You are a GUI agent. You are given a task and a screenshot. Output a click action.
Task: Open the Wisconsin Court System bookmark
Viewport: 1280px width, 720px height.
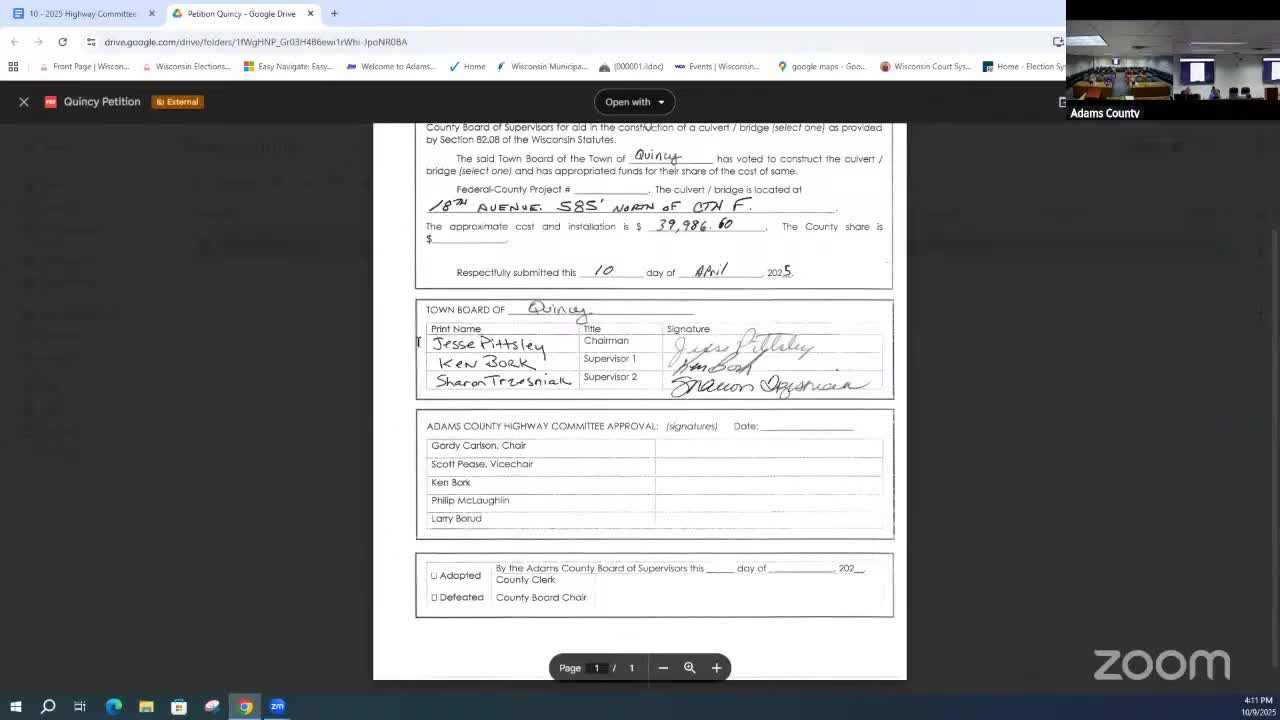pos(925,67)
